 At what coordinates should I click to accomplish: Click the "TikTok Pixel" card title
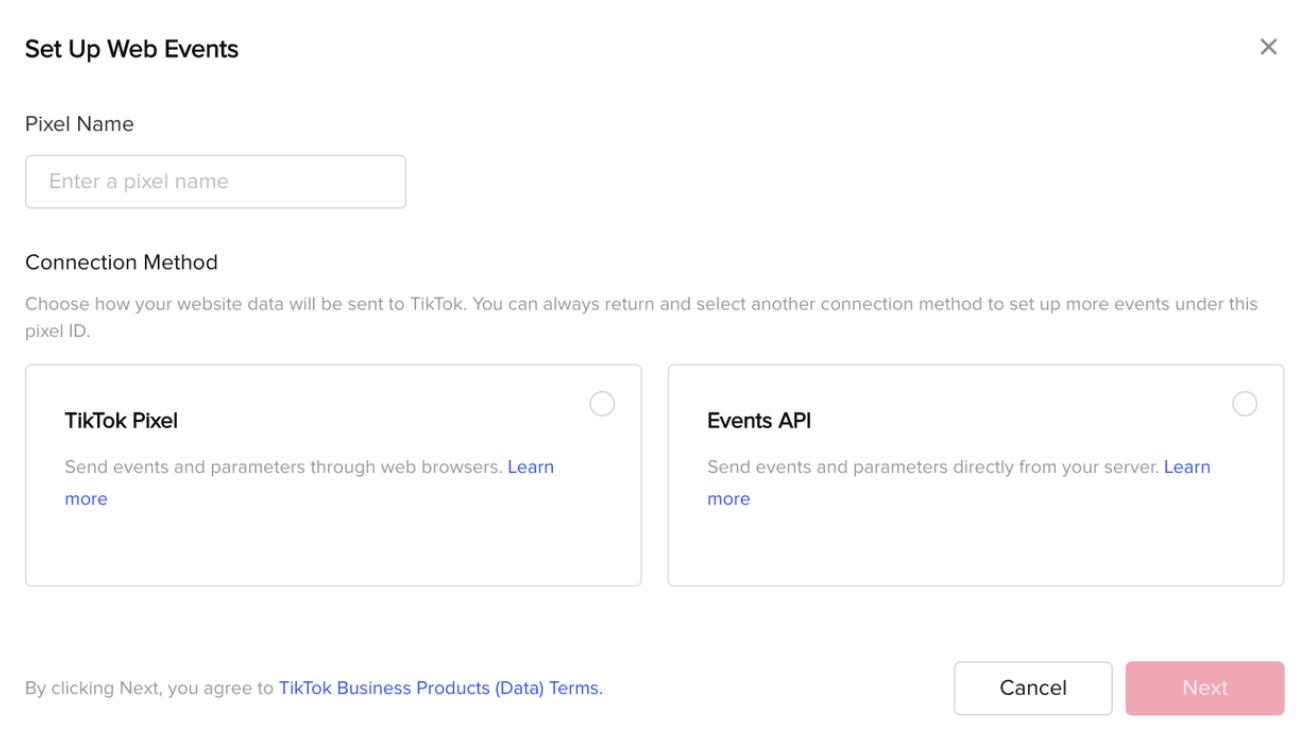121,421
